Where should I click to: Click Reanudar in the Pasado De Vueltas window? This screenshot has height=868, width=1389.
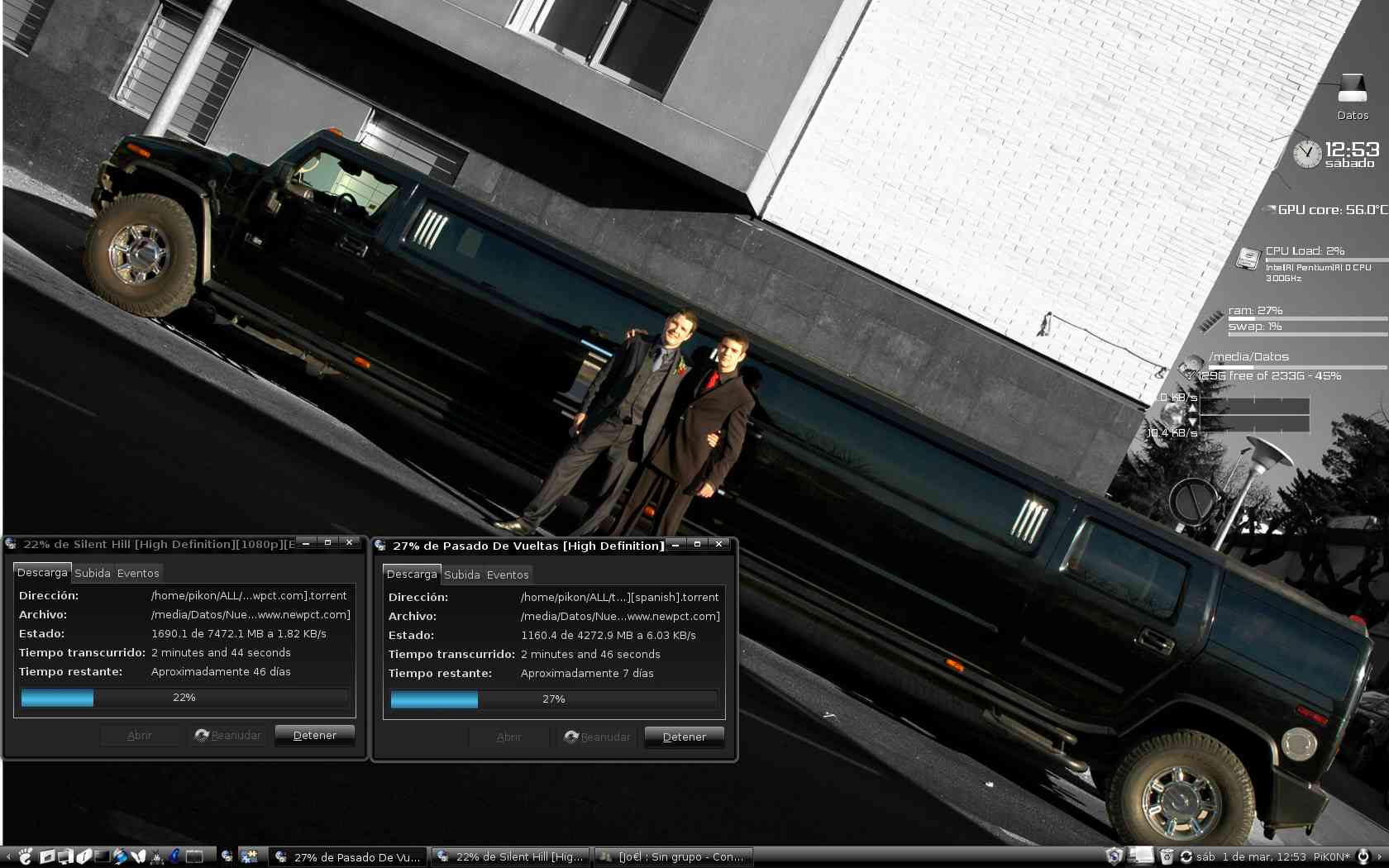click(597, 737)
